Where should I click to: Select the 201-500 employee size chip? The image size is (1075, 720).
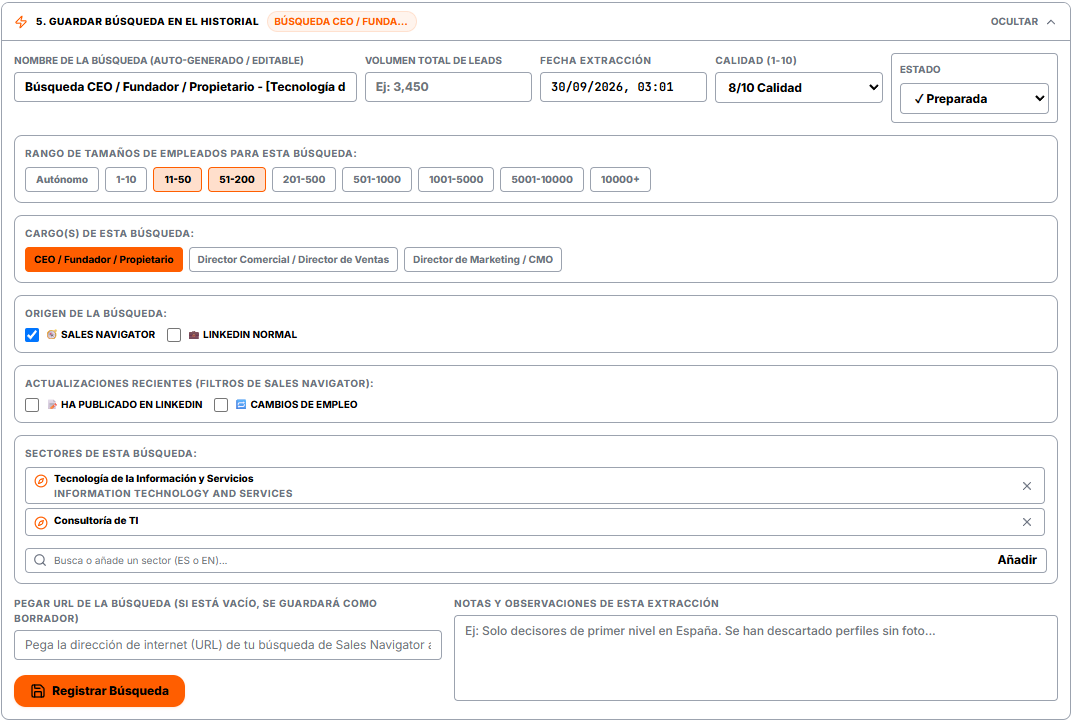click(x=304, y=180)
